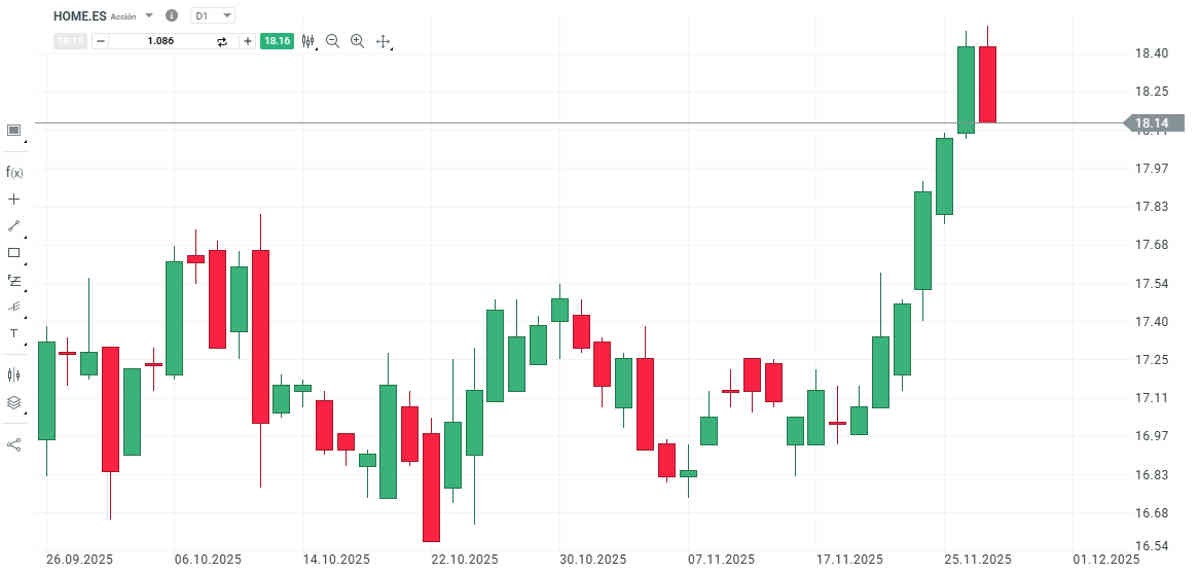The height and width of the screenshot is (574, 1199).
Task: Select the trend line drawing tool
Action: (x=14, y=226)
